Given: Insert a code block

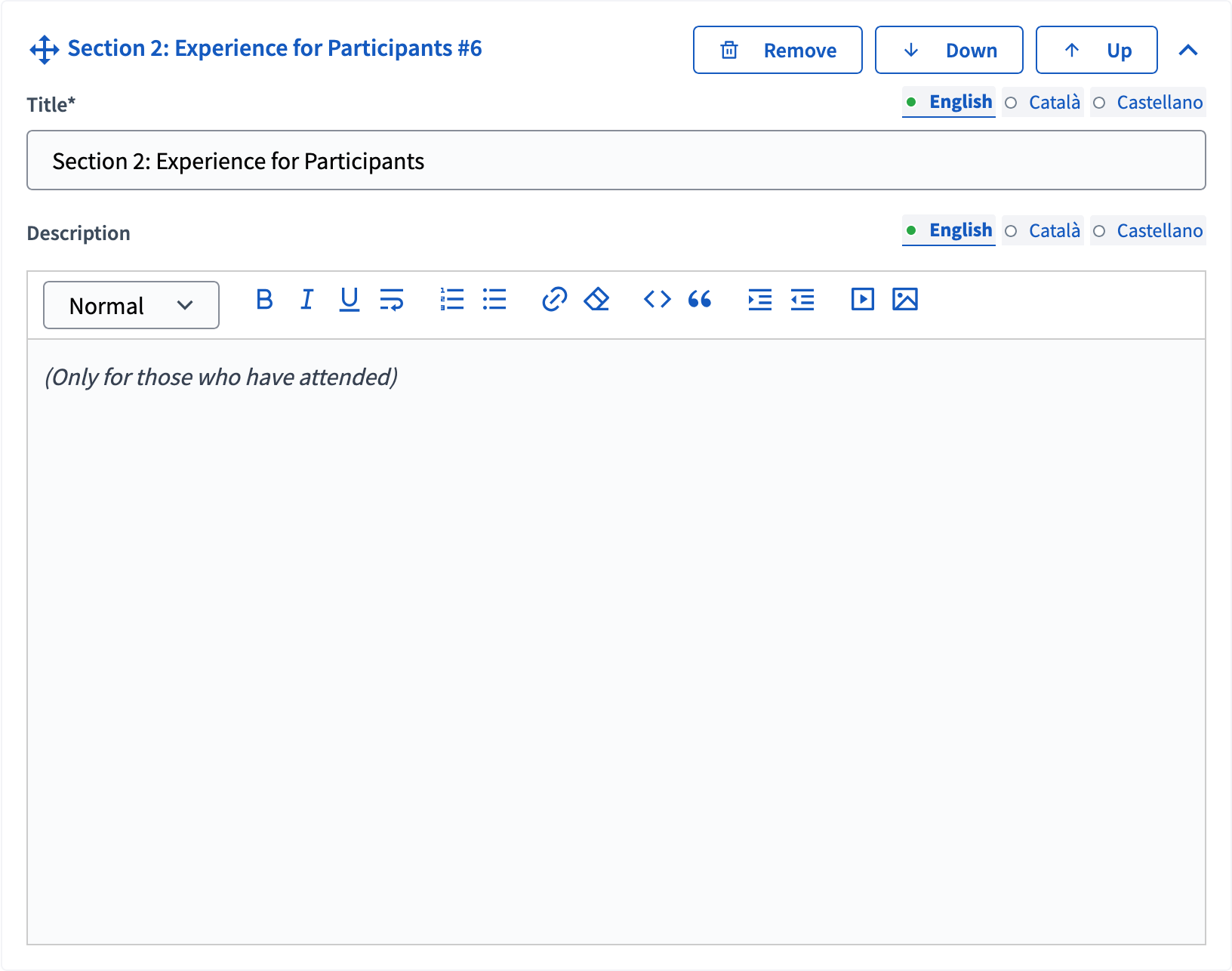Looking at the screenshot, I should tap(657, 299).
